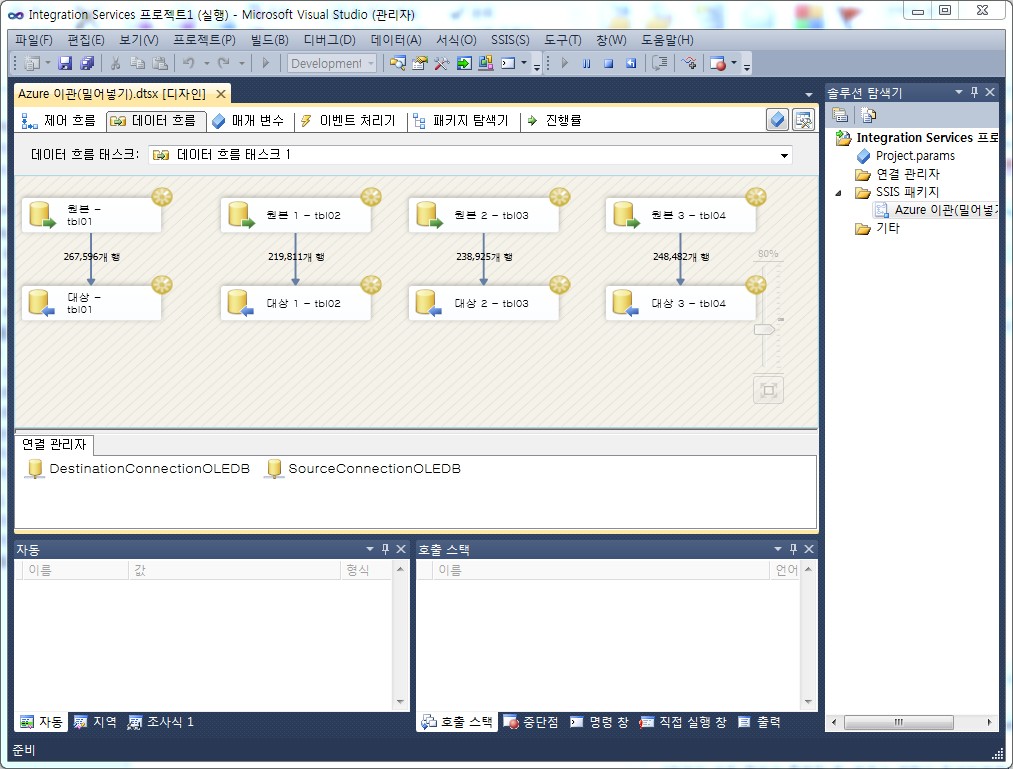This screenshot has height=769, width=1013.
Task: Switch to the 출력 tab
Action: click(759, 722)
